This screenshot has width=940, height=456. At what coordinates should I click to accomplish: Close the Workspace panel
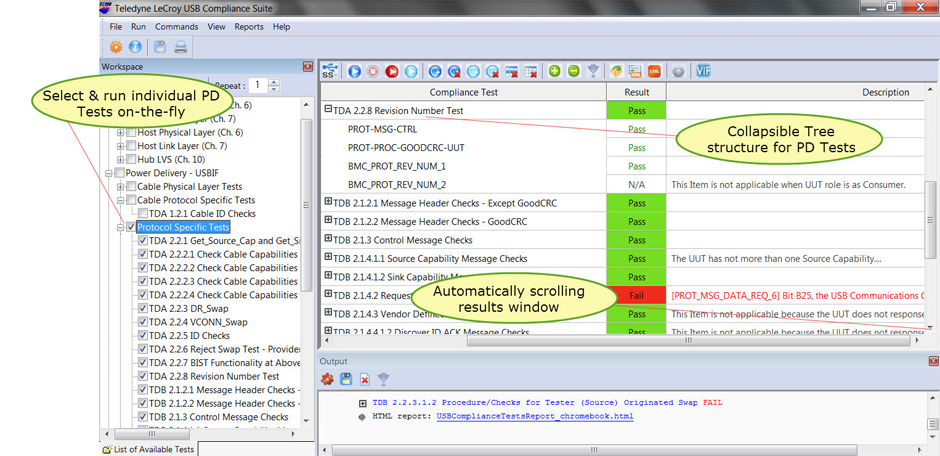coord(308,67)
